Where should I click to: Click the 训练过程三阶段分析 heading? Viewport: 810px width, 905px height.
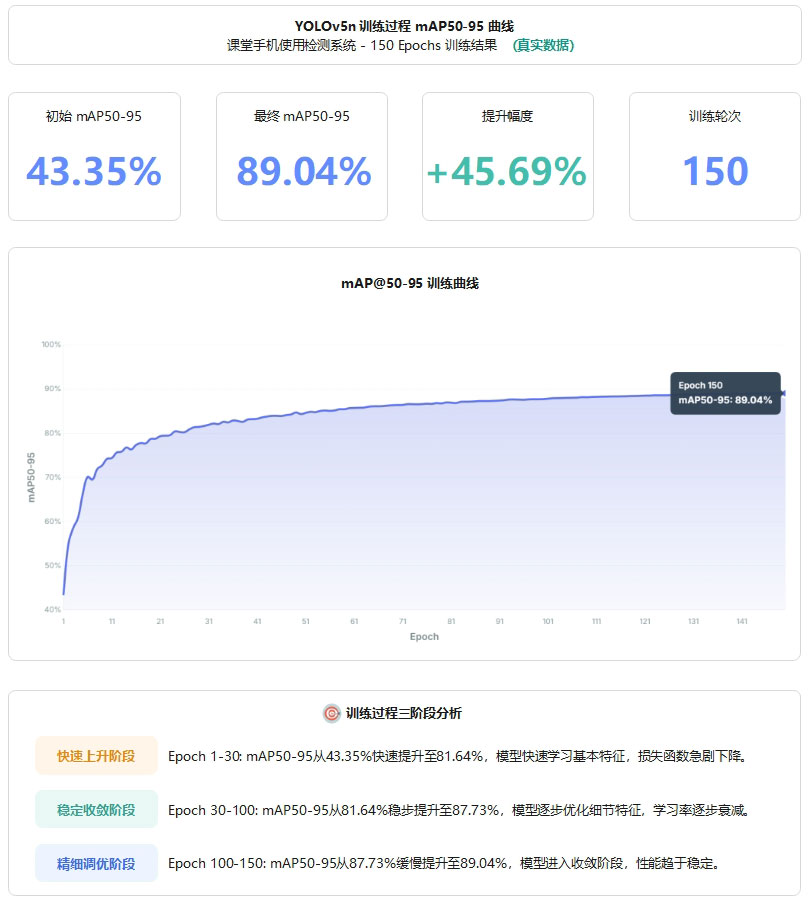pos(404,713)
